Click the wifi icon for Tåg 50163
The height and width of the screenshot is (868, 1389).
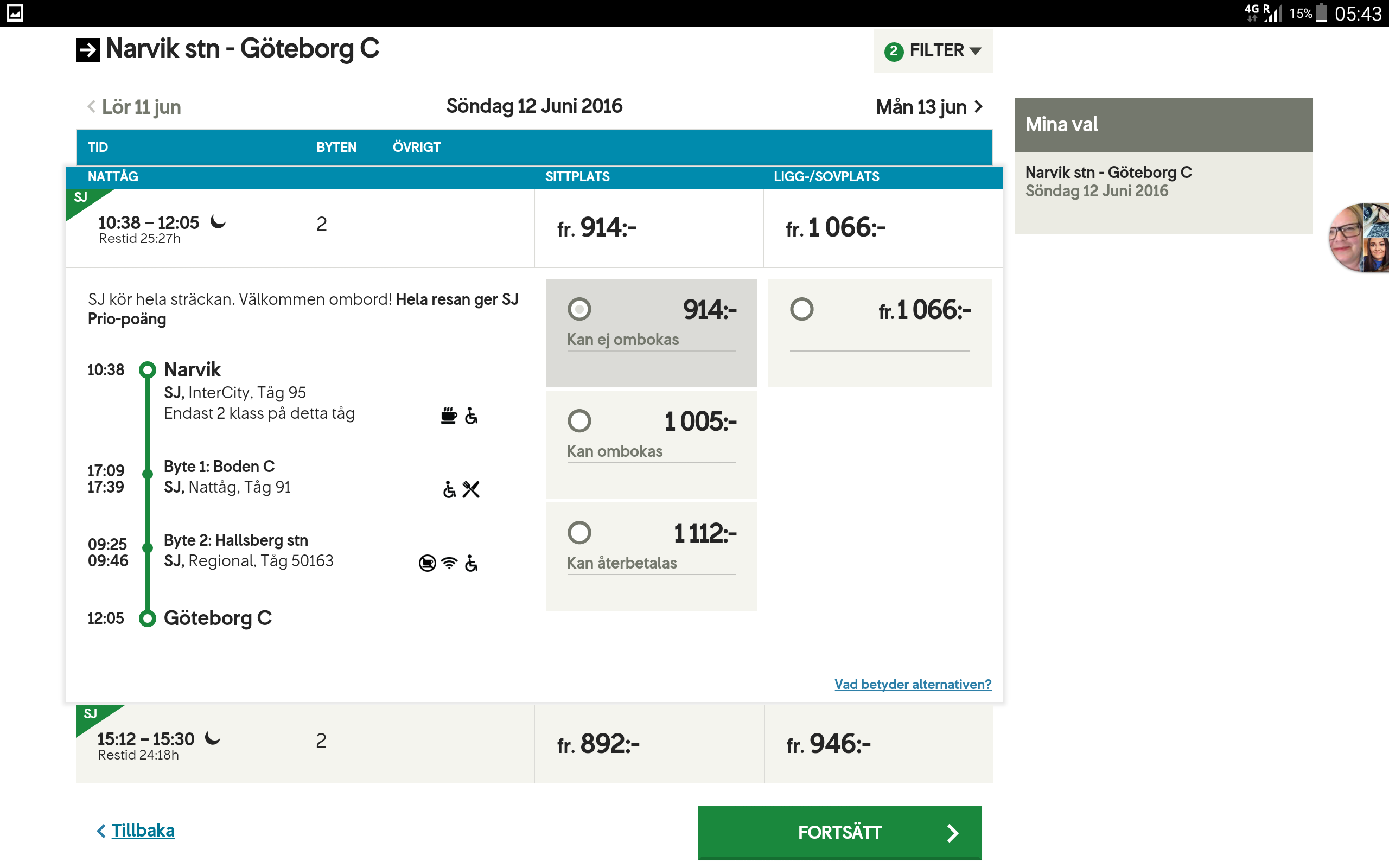(449, 563)
